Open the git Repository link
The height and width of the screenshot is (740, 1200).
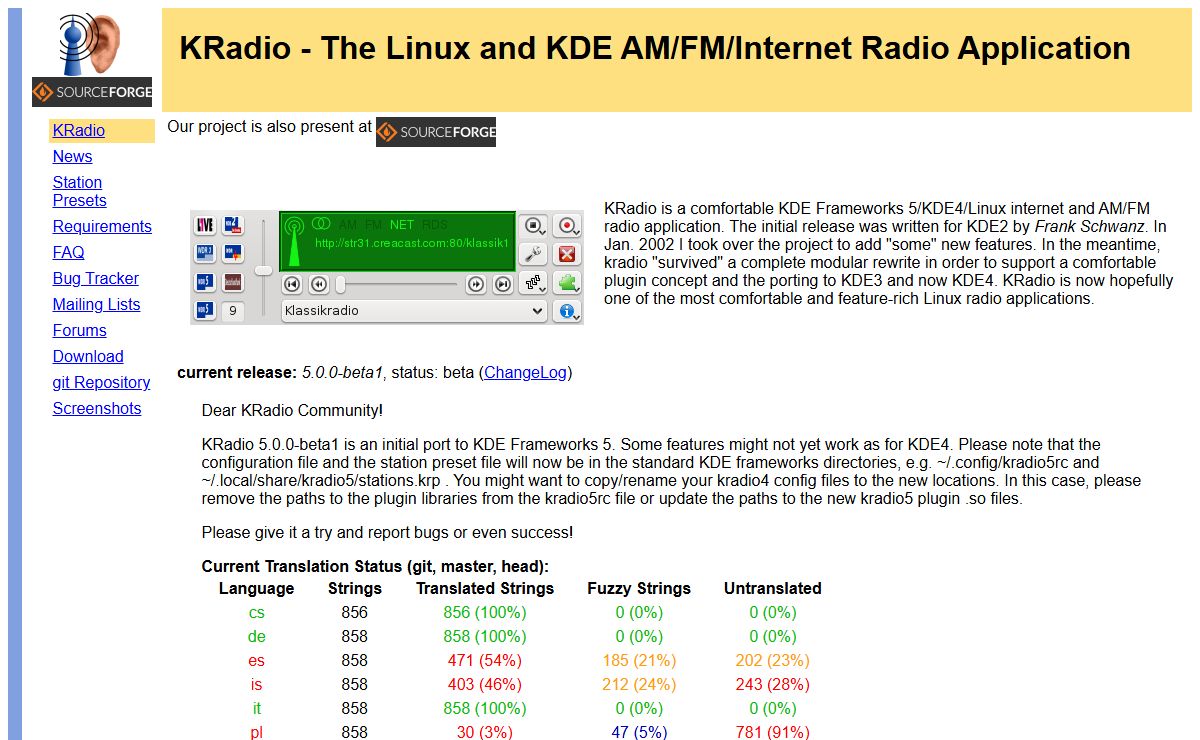(x=101, y=383)
